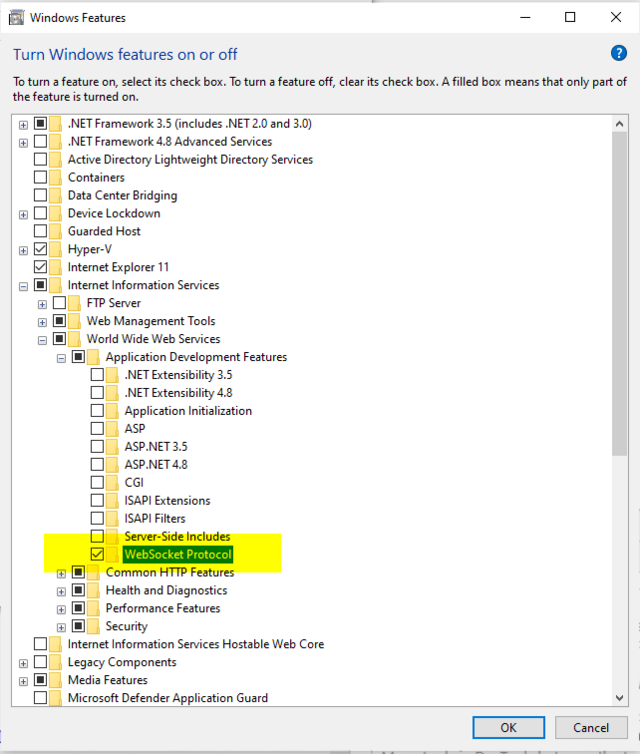The image size is (640, 754).
Task: Expand the FTP Server node
Action: coord(42,304)
